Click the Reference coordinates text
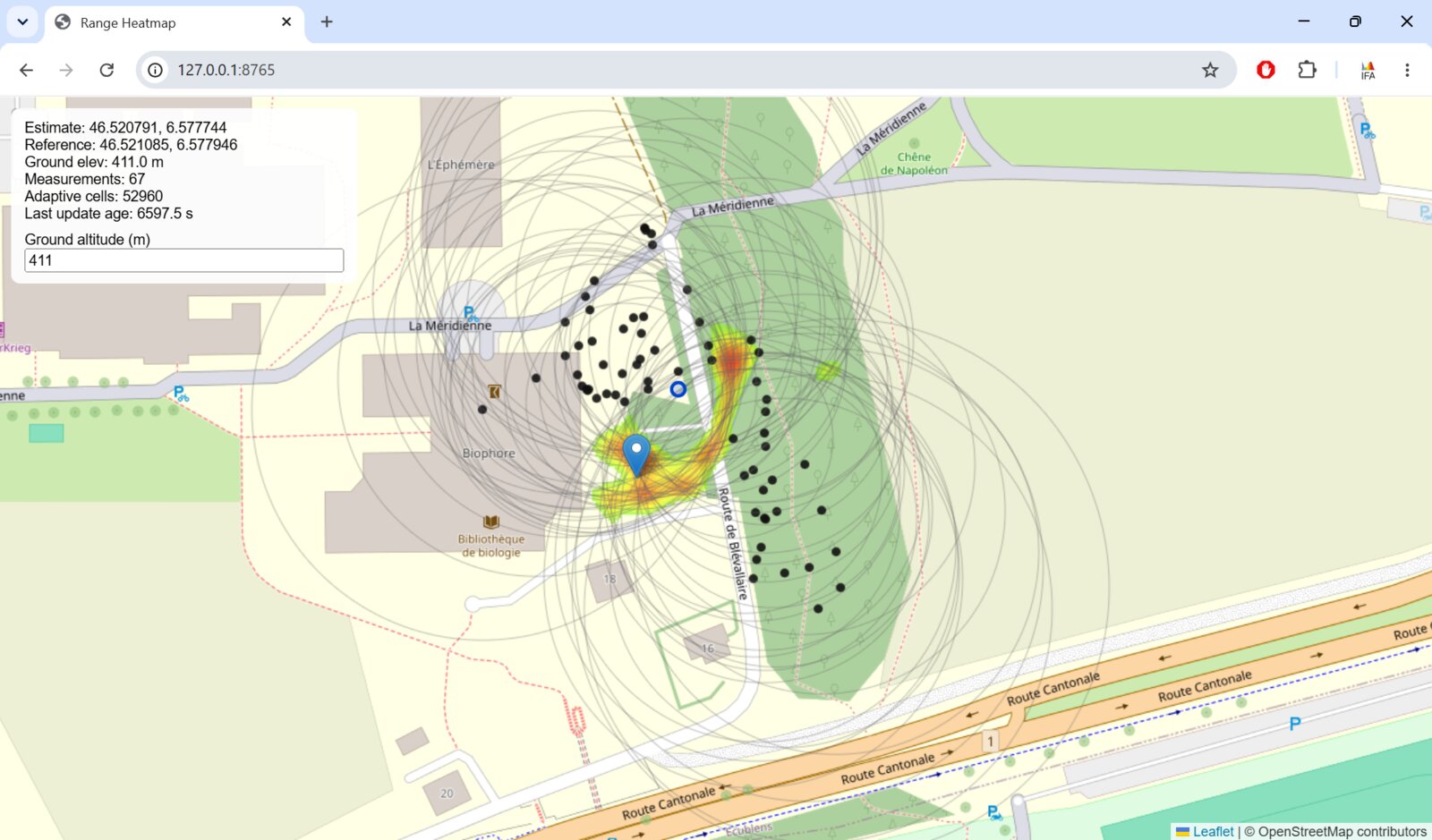Screen dimensions: 1432x840 click(x=131, y=145)
